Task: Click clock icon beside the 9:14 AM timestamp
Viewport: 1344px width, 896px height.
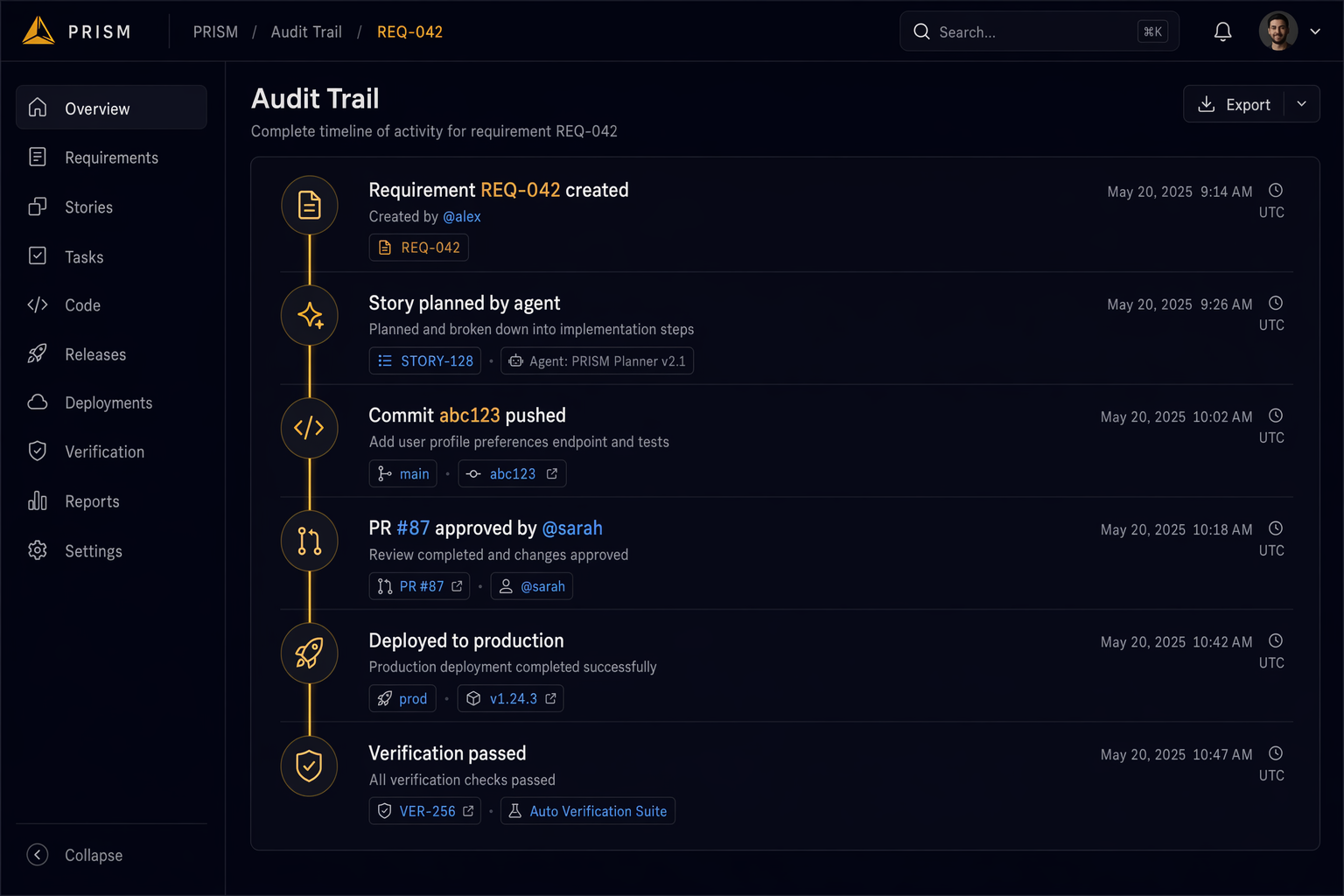Action: (x=1276, y=191)
